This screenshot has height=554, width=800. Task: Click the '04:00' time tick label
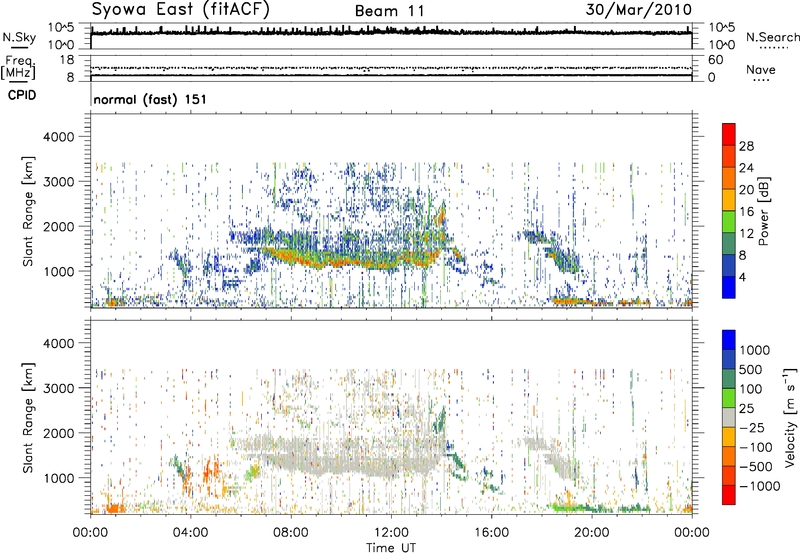190,533
